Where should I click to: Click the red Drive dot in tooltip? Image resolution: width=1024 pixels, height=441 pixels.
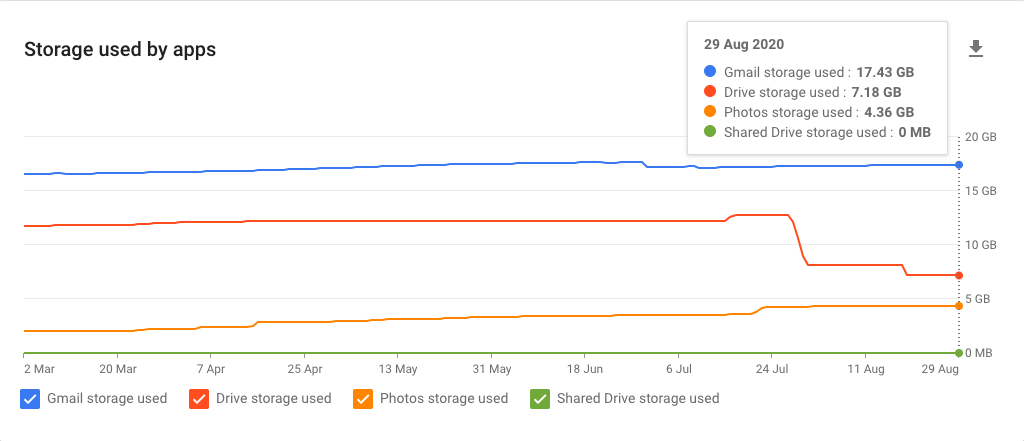coord(711,91)
